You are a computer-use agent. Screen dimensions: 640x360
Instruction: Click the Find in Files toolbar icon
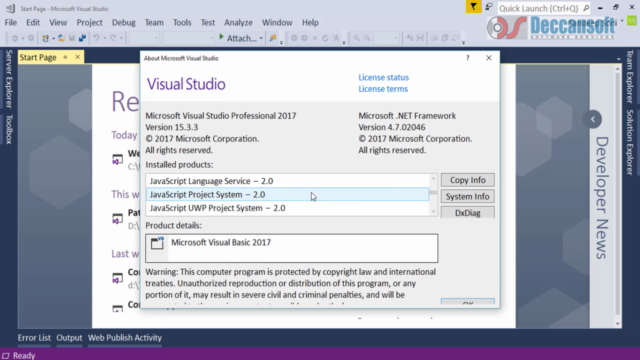pos(273,38)
